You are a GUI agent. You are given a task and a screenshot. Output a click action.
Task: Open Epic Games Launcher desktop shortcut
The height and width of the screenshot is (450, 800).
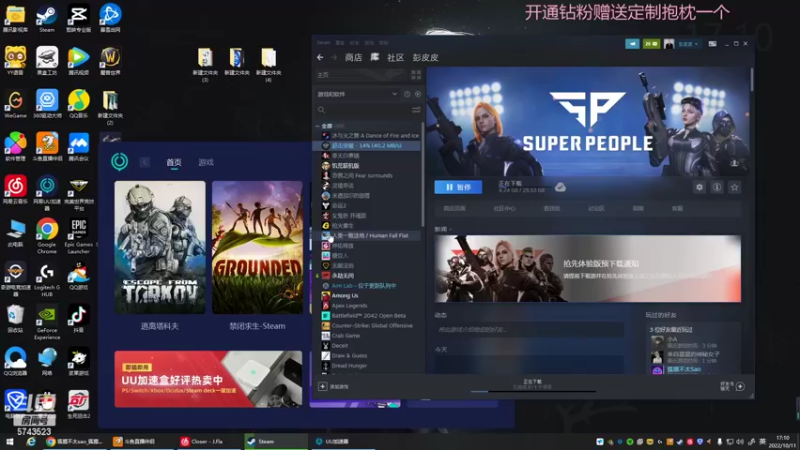click(x=79, y=237)
